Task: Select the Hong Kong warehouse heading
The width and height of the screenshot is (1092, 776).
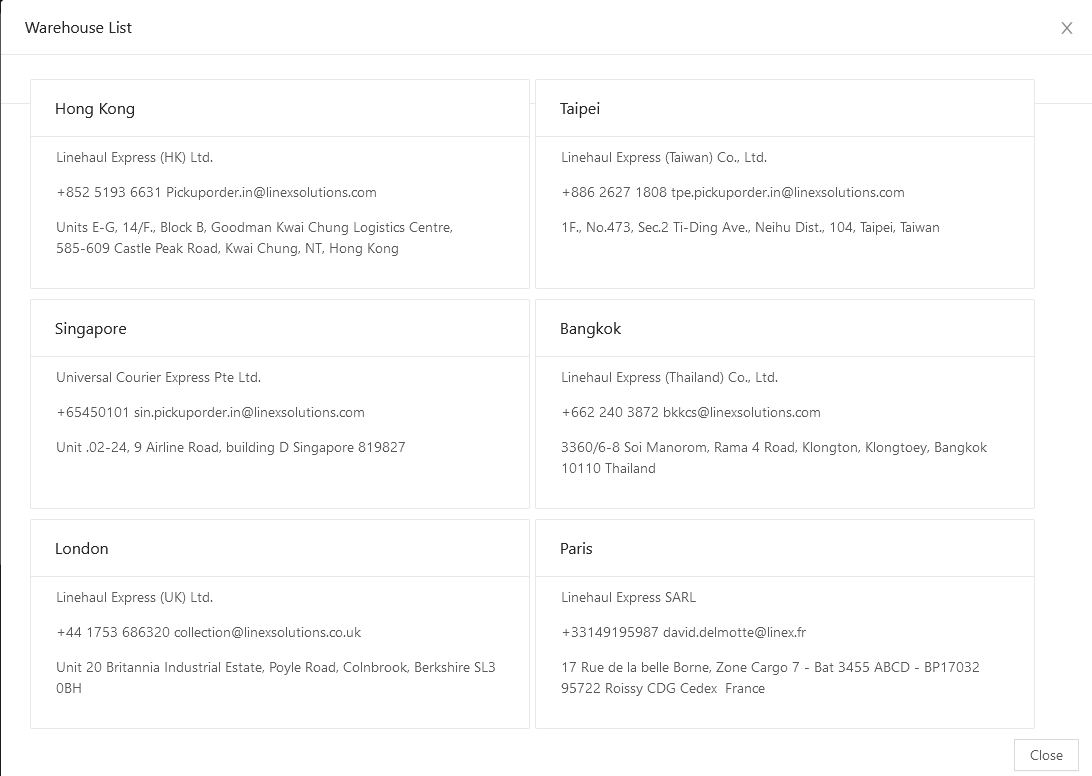Action: tap(95, 109)
